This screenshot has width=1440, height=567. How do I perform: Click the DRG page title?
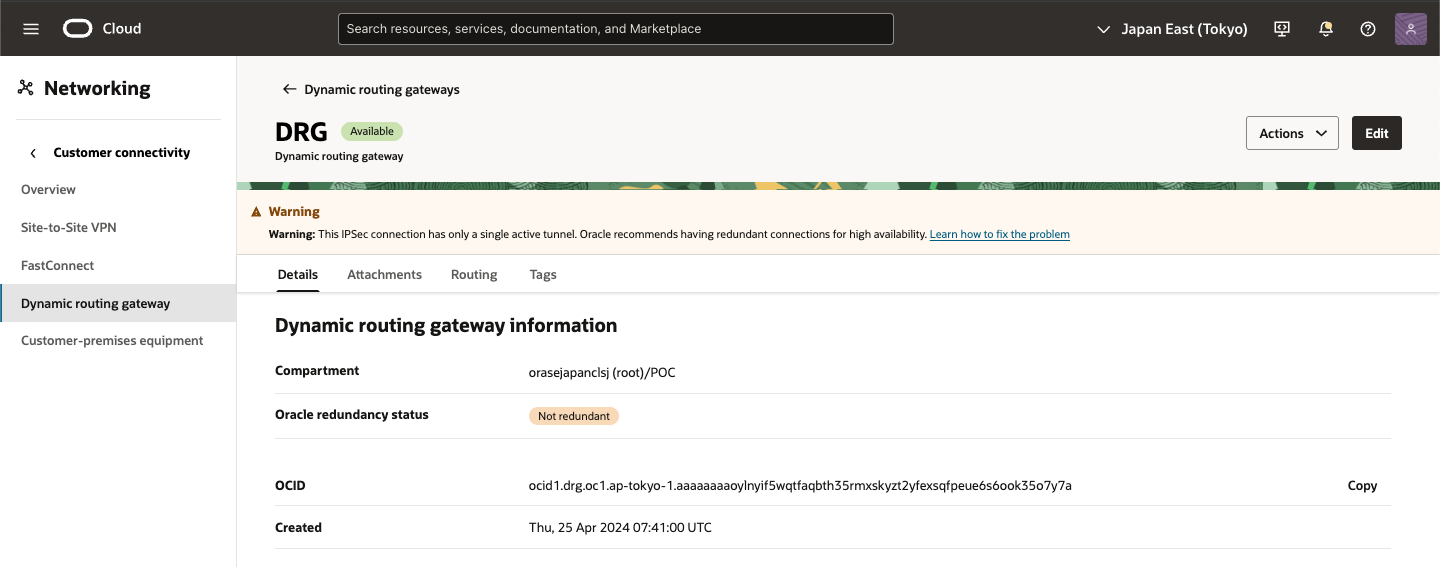pos(301,132)
